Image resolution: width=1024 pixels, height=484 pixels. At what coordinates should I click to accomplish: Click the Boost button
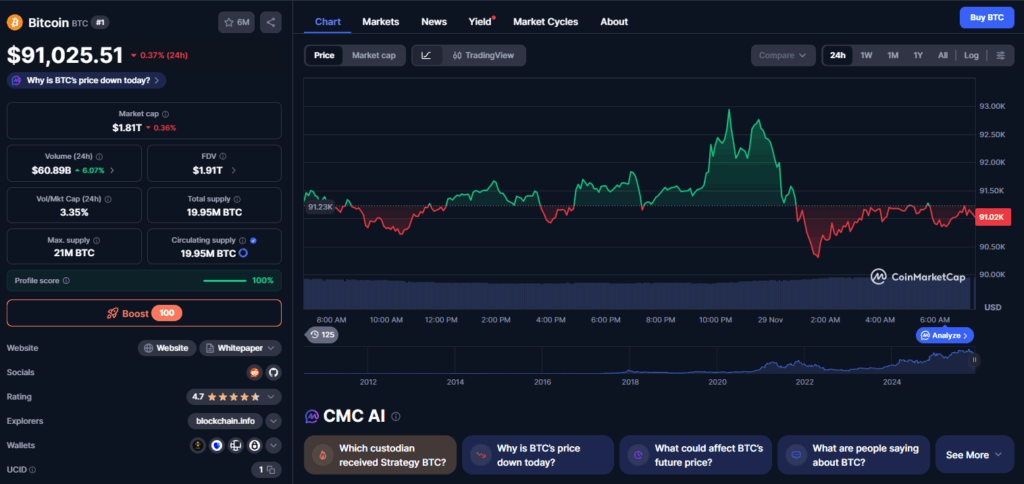[144, 313]
